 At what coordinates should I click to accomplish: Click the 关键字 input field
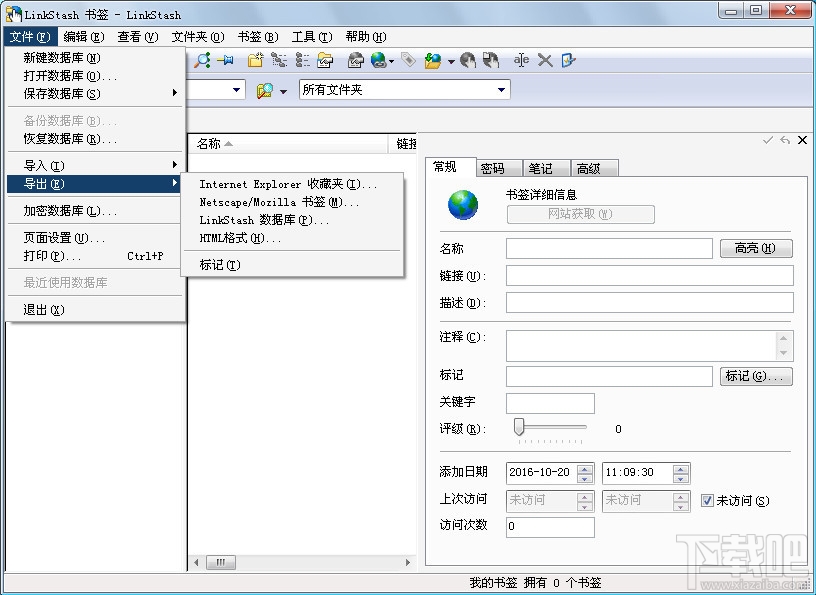click(550, 403)
